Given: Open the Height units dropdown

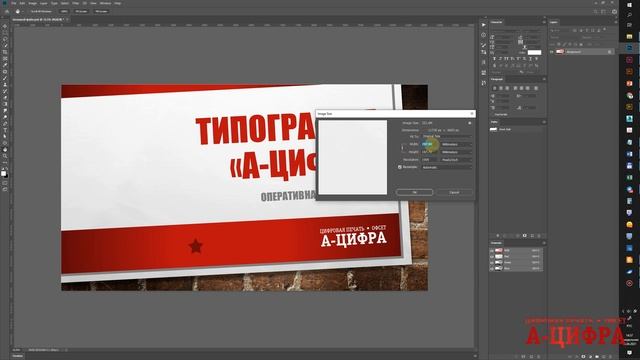Looking at the screenshot, I should (457, 152).
